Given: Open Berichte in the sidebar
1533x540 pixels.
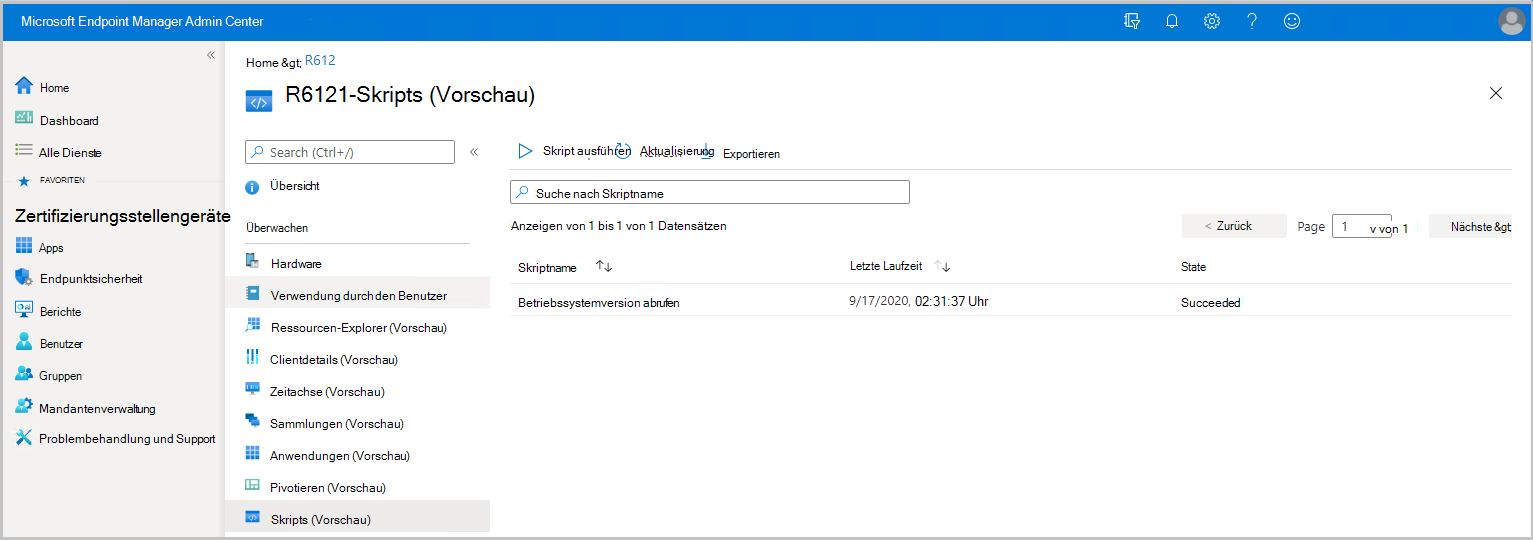Looking at the screenshot, I should coord(61,312).
